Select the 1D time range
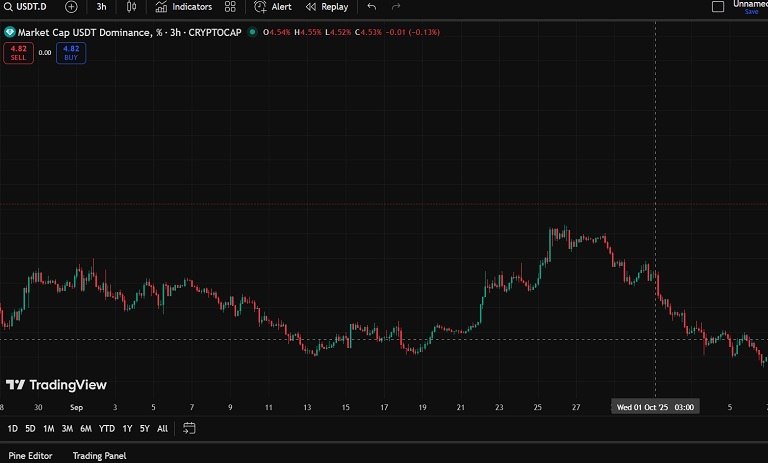768x463 pixels. point(12,429)
